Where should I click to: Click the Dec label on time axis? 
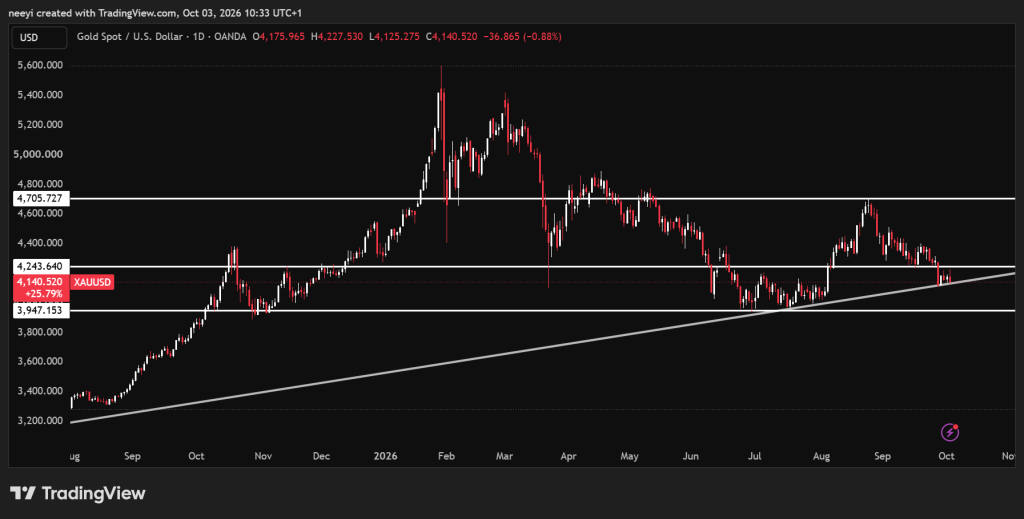click(321, 456)
